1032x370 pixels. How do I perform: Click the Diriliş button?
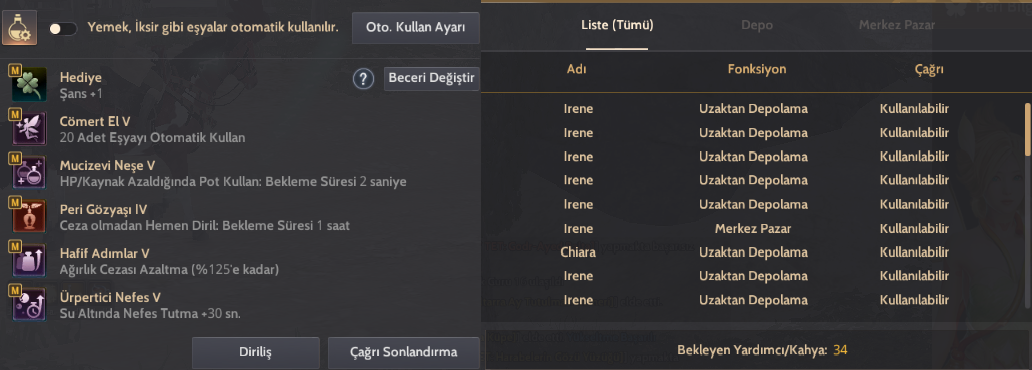click(255, 352)
